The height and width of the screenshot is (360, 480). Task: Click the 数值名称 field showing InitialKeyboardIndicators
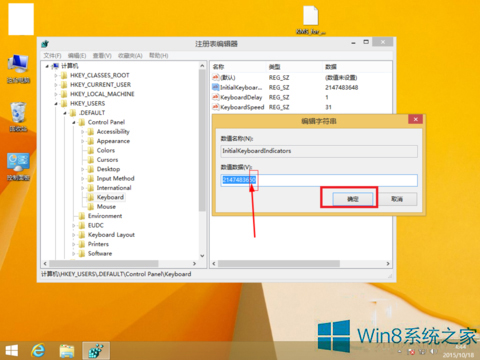tap(319, 151)
